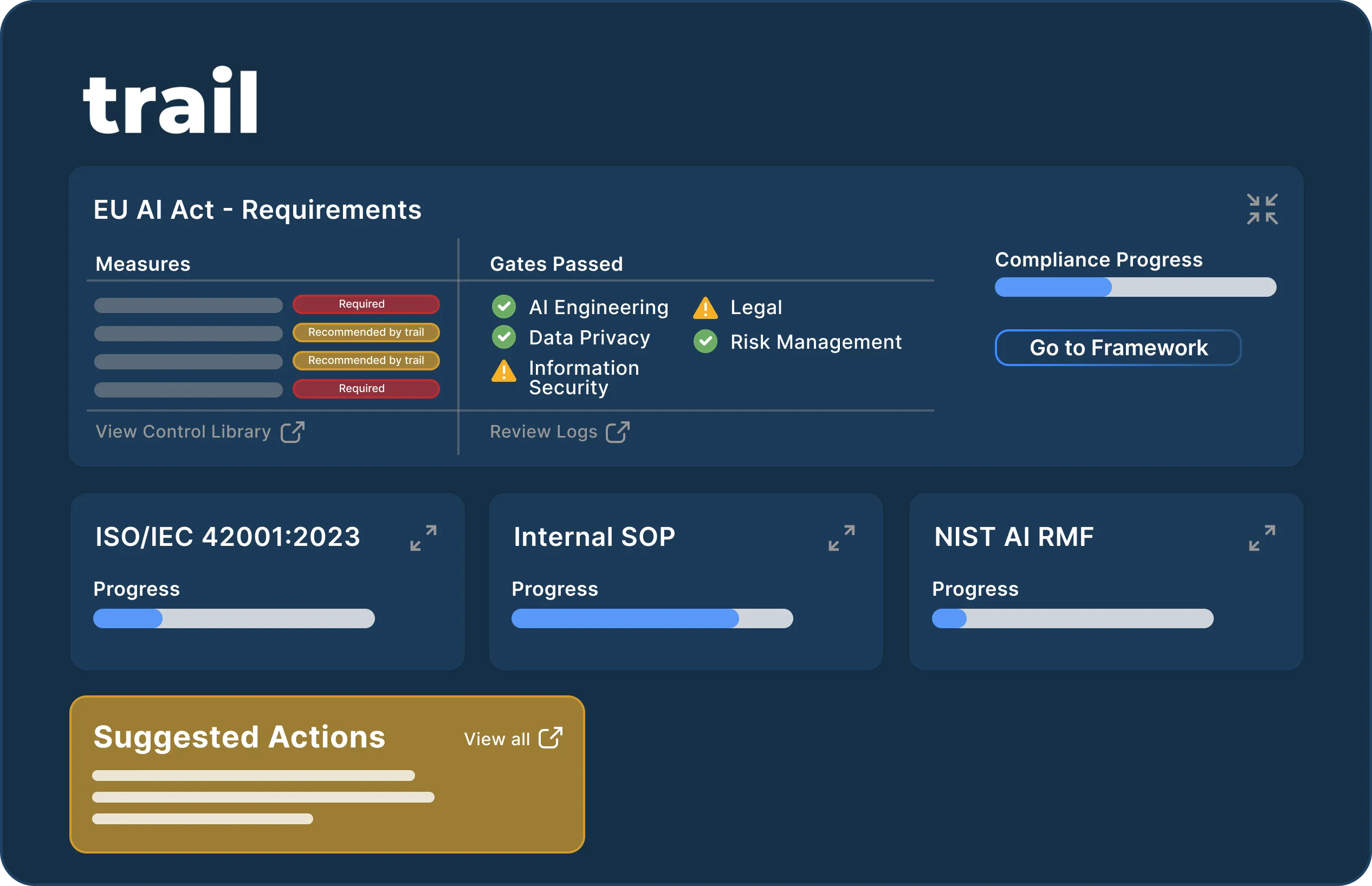1372x886 pixels.
Task: Click the first red Required badge
Action: (366, 304)
